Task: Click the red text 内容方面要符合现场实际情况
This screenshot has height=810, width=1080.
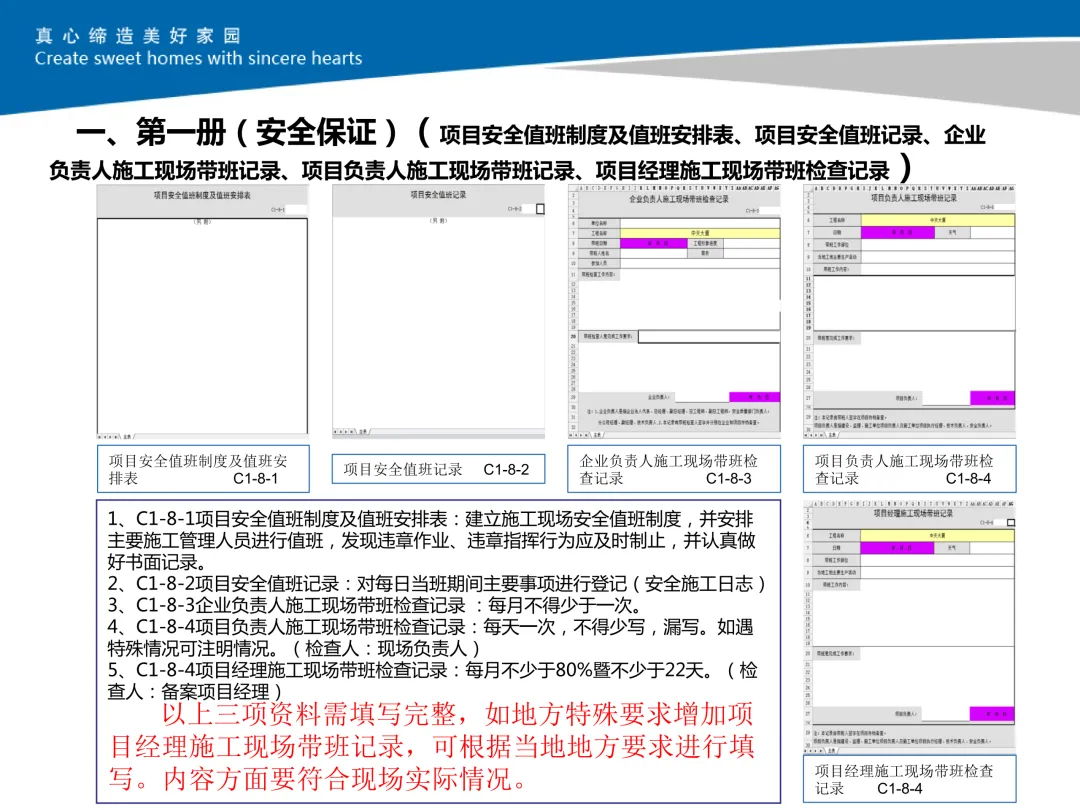Action: point(344,779)
